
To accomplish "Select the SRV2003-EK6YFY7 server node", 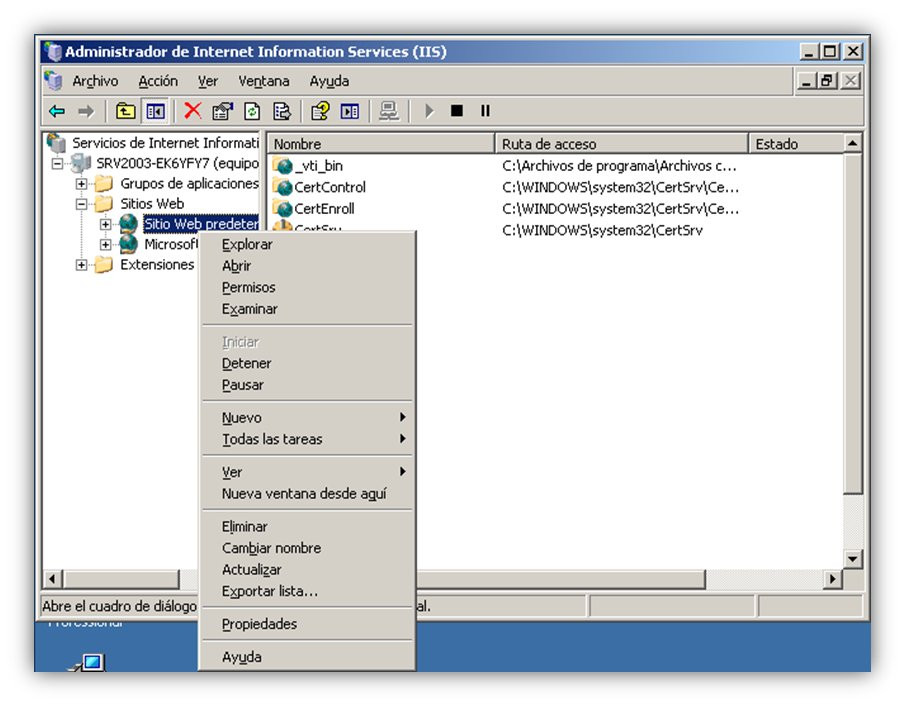I will 177,163.
